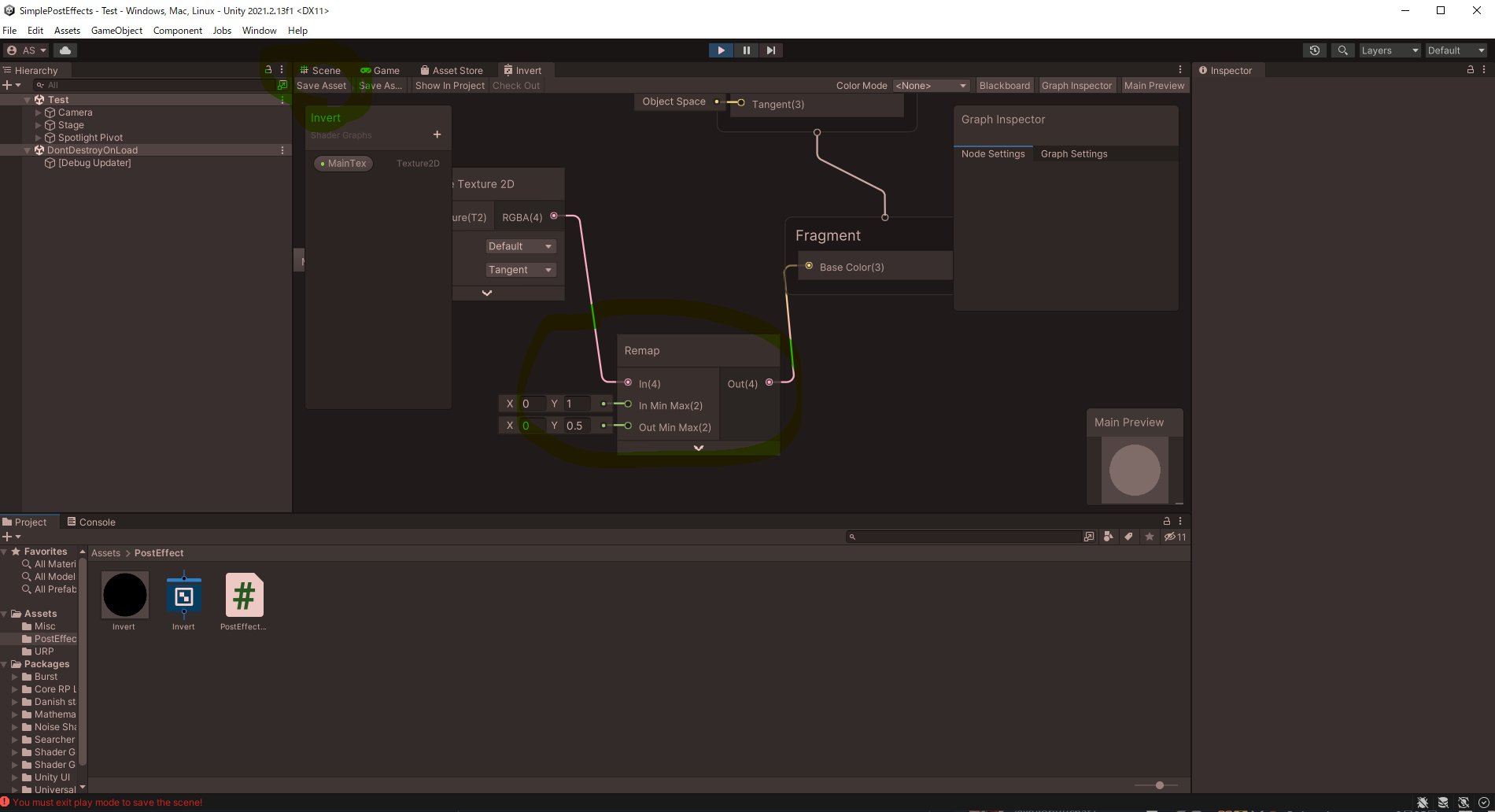Screen dimensions: 1495x812
Task: Filter Project assets by type
Action: point(1109,537)
